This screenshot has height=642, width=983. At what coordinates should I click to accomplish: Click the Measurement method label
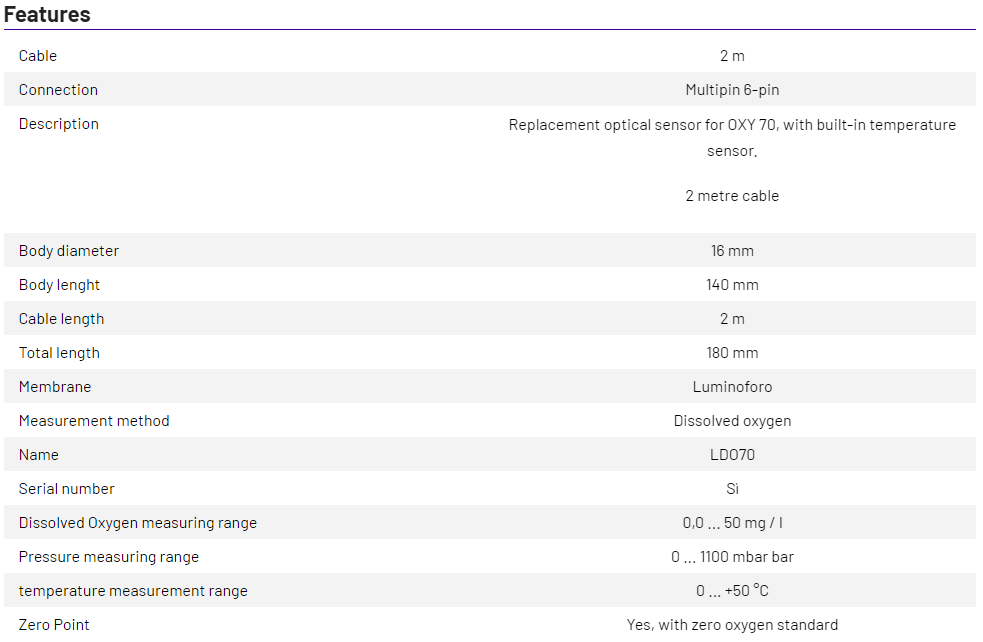94,421
